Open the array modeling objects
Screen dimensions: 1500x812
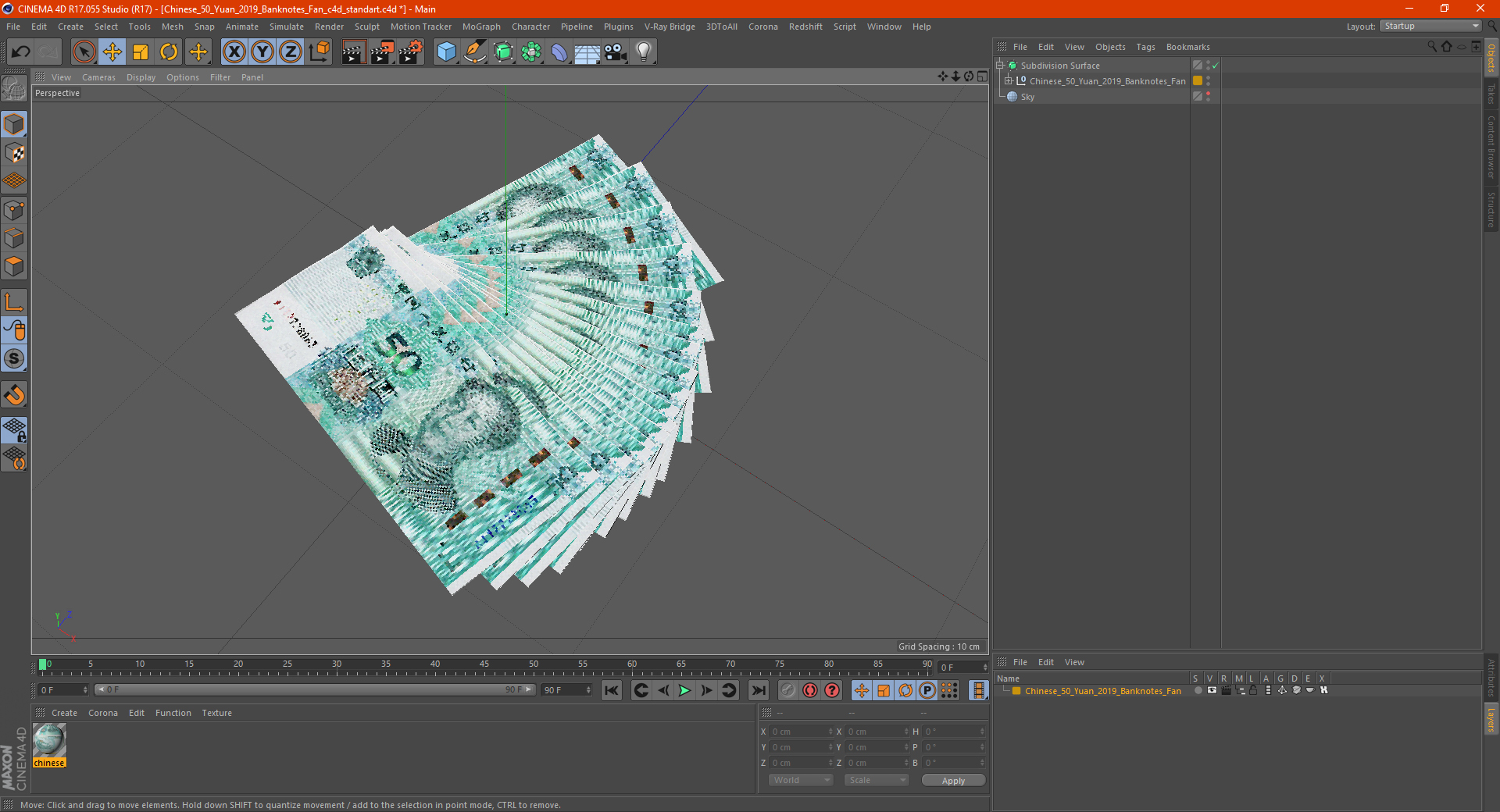pos(531,52)
